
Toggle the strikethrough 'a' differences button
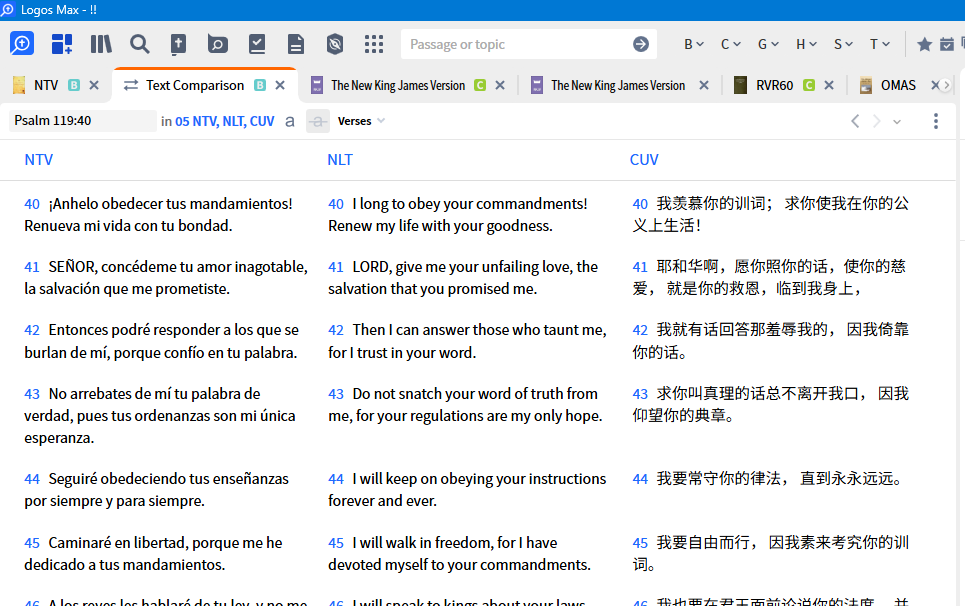point(318,121)
